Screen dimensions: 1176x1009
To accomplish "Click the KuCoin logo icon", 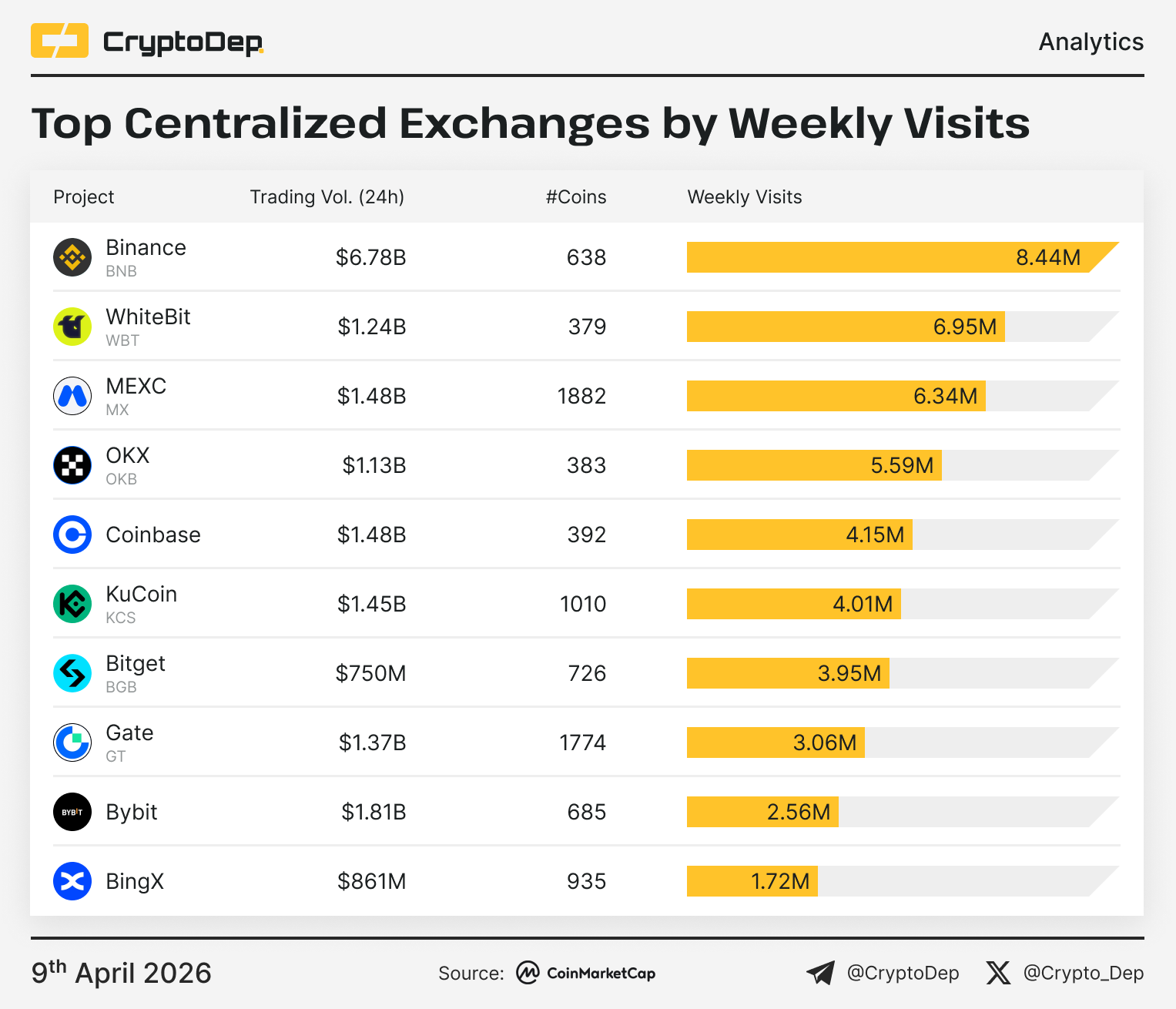I will point(72,604).
